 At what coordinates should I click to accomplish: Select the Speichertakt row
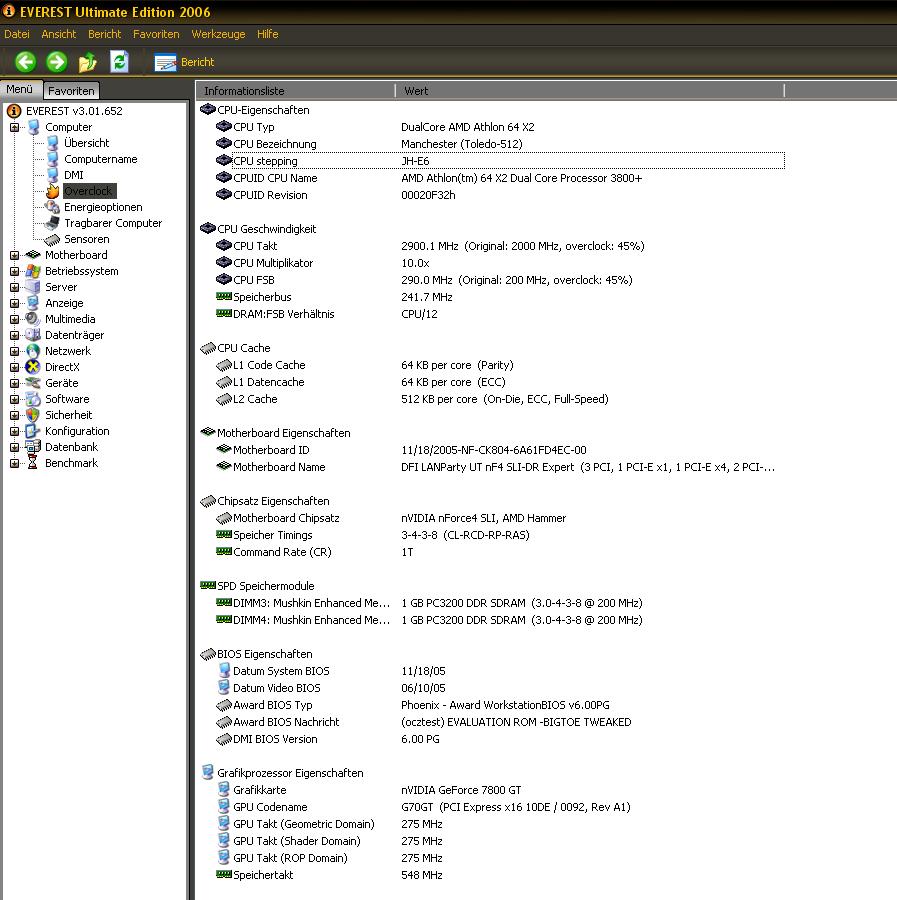tap(500, 875)
